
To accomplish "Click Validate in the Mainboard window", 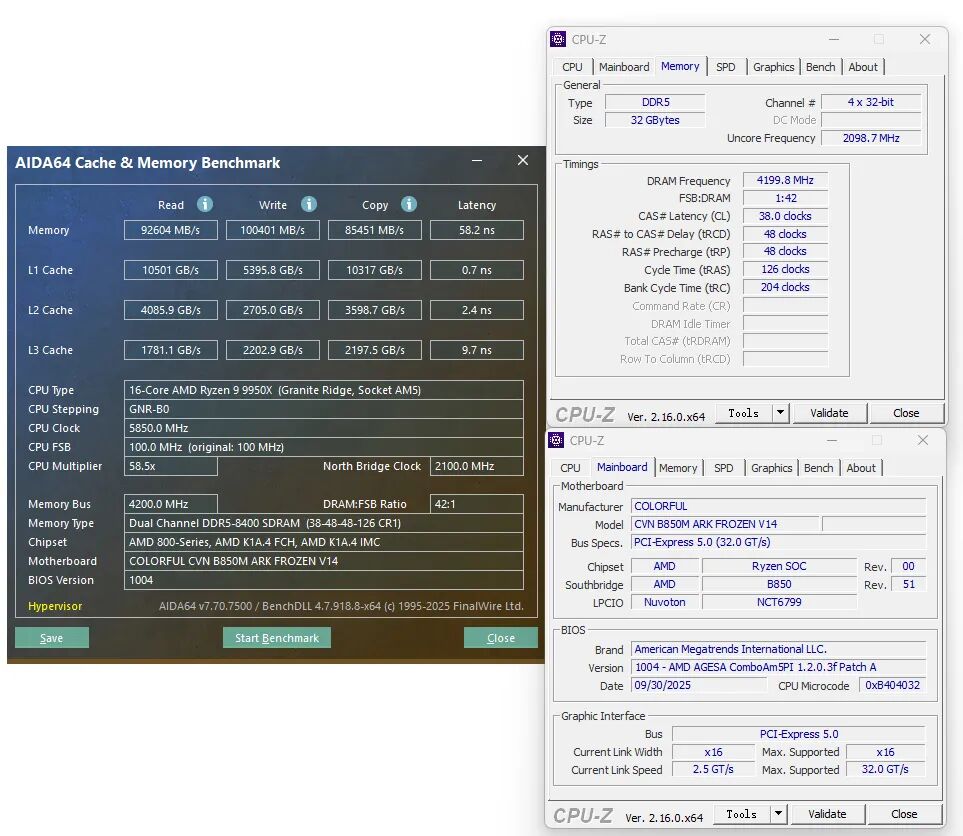I will tap(828, 813).
